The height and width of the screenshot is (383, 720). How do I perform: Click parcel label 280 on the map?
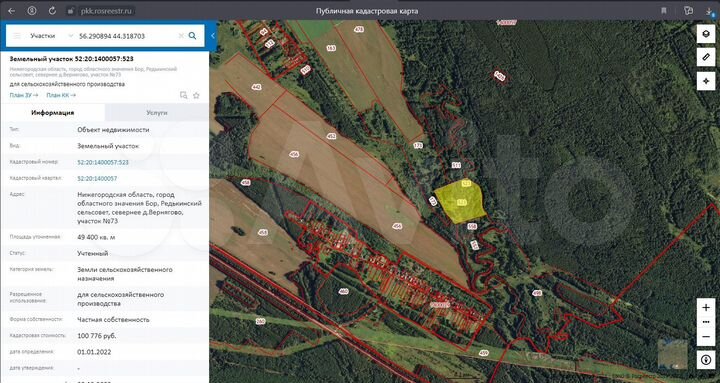coord(260,321)
